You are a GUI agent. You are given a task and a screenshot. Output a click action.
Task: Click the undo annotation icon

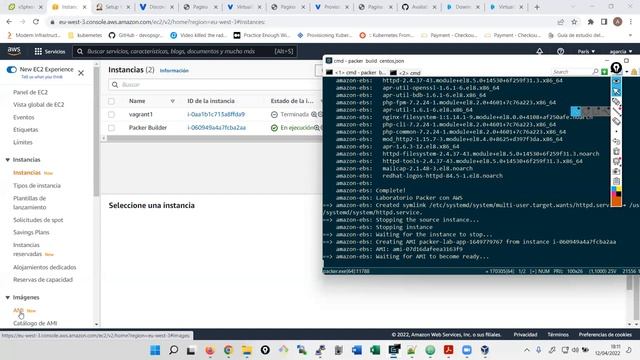click(x=616, y=141)
